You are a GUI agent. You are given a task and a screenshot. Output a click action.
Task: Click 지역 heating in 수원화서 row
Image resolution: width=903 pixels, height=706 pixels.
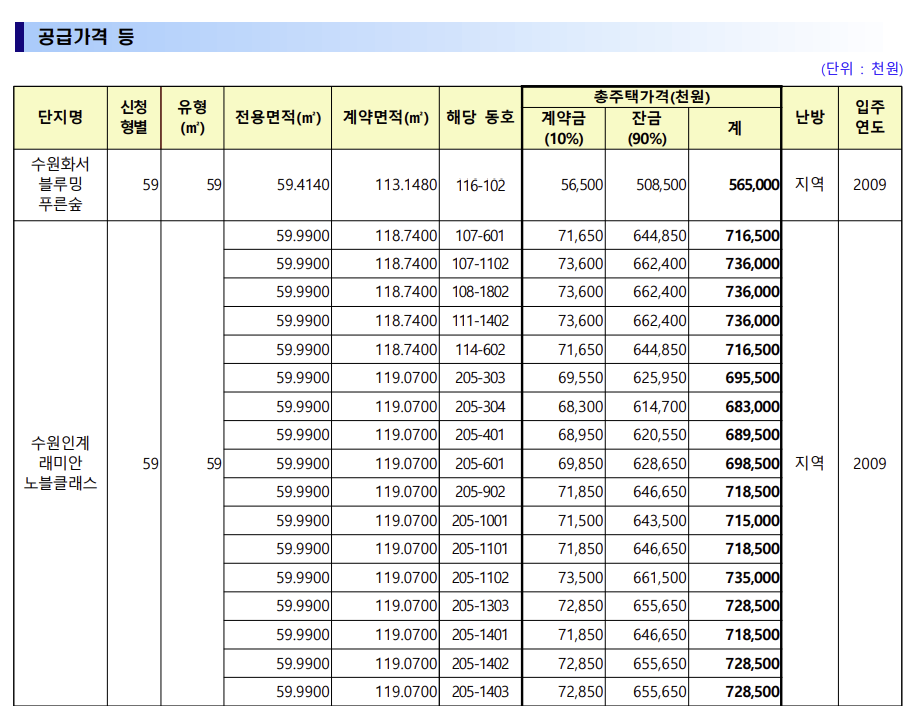pyautogui.click(x=810, y=184)
